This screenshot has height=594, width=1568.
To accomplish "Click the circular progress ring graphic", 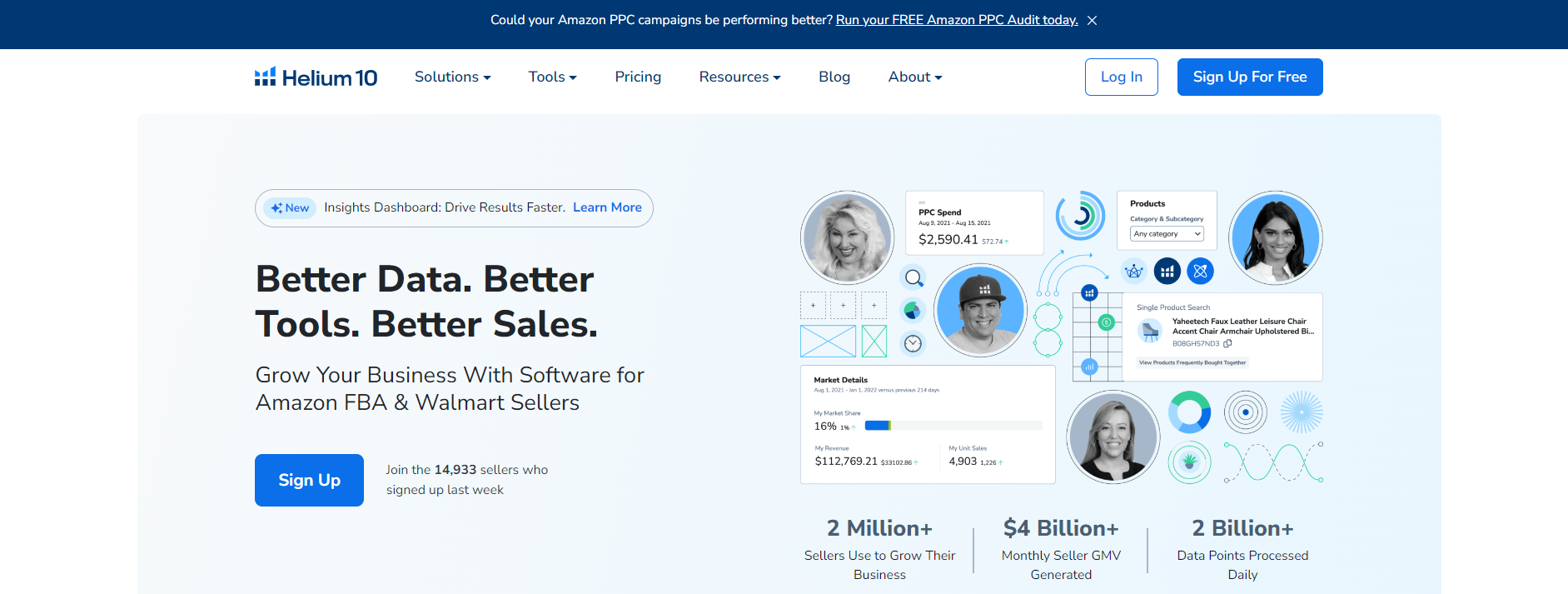I will click(x=1080, y=216).
